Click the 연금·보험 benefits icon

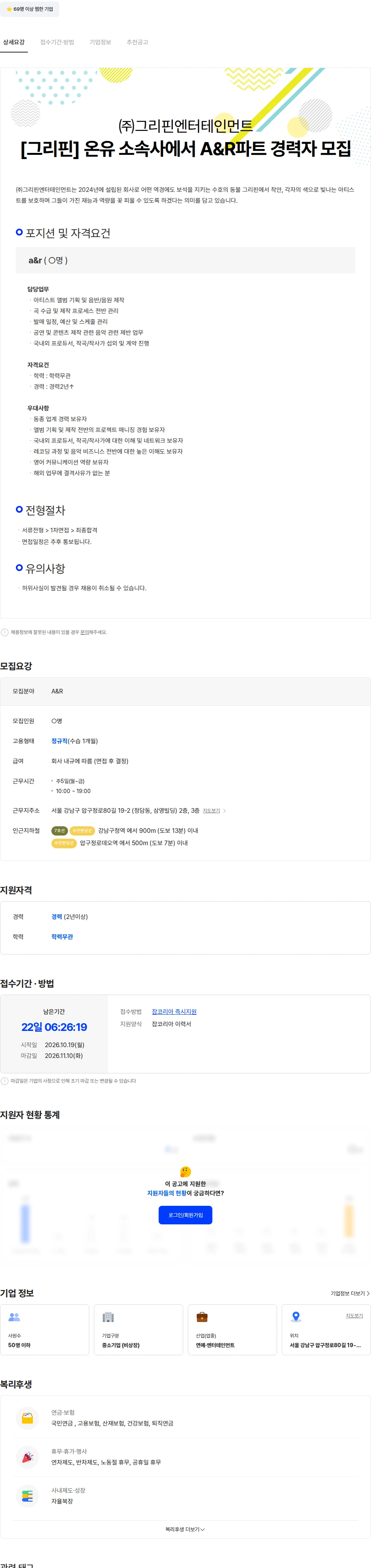(27, 1418)
